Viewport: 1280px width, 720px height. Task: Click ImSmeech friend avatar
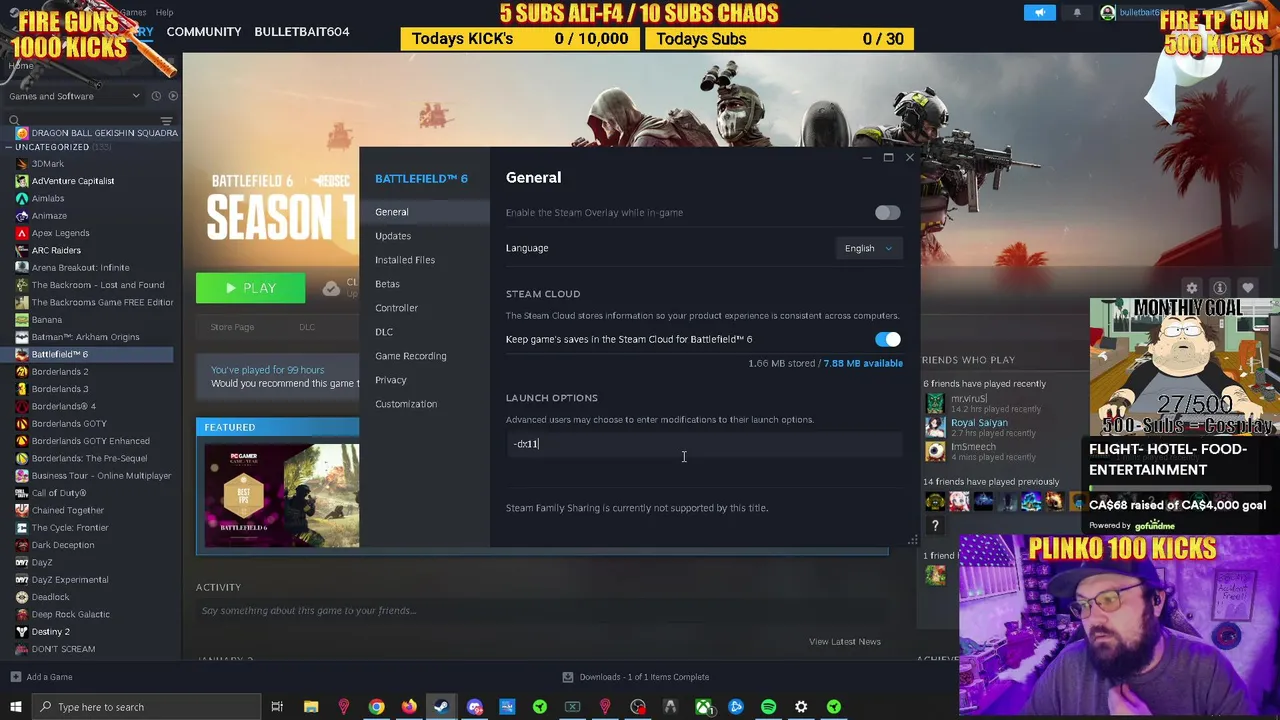(935, 451)
